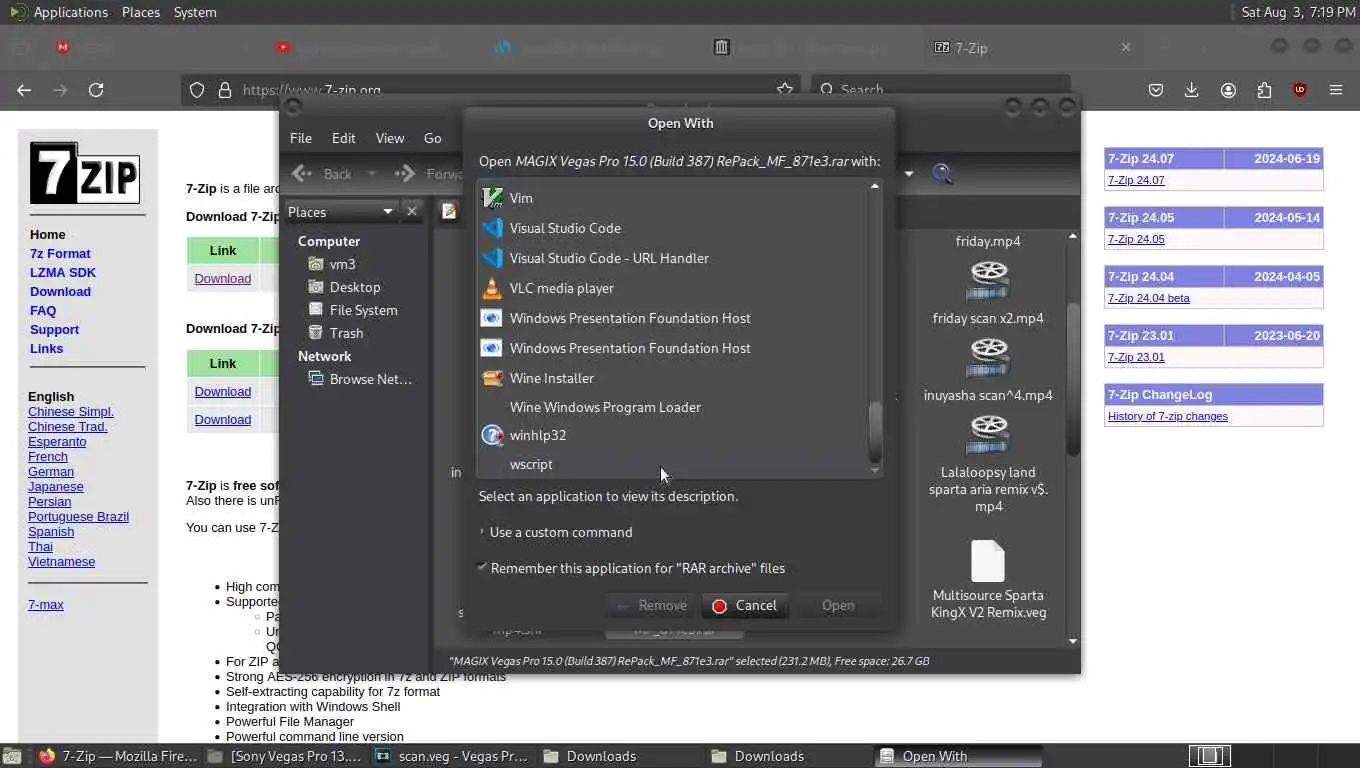The height and width of the screenshot is (768, 1360).
Task: Open the 7-max link
Action: [46, 604]
